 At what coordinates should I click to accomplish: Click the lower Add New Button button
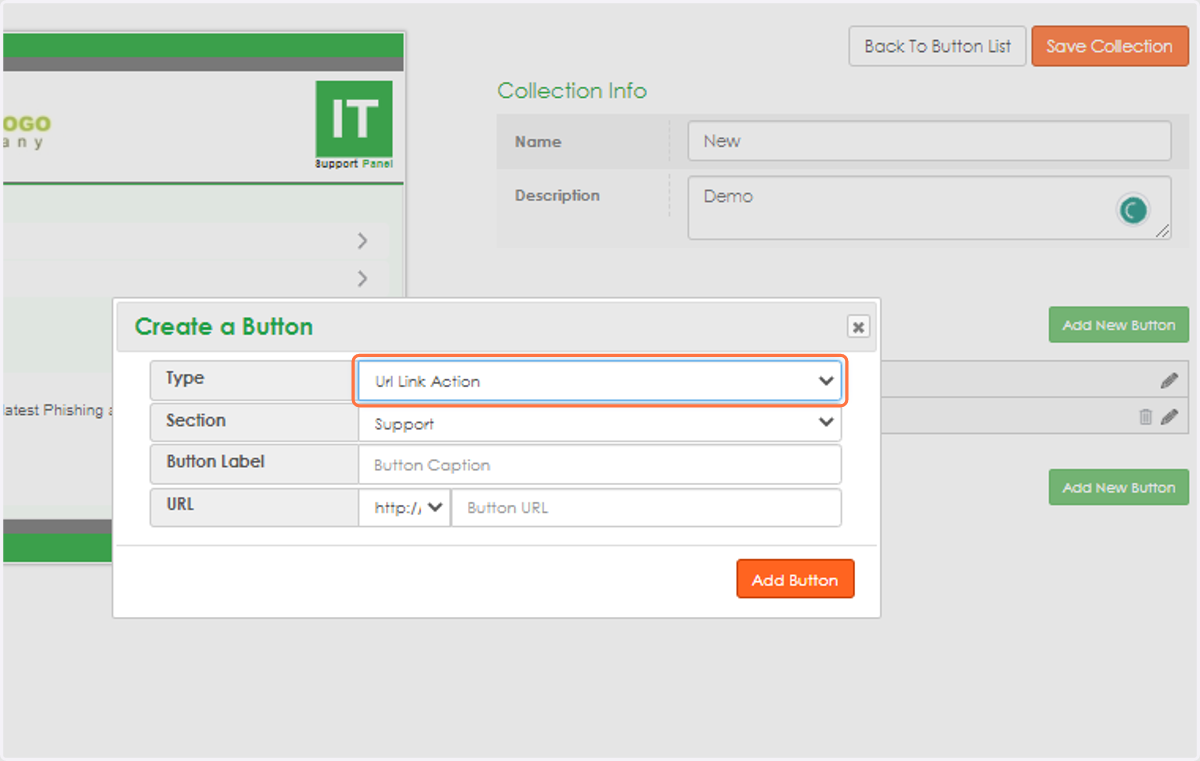(x=1119, y=487)
